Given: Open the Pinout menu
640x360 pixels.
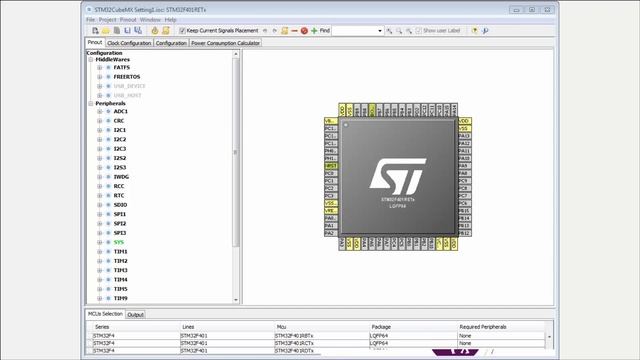Looking at the screenshot, I should (x=128, y=20).
